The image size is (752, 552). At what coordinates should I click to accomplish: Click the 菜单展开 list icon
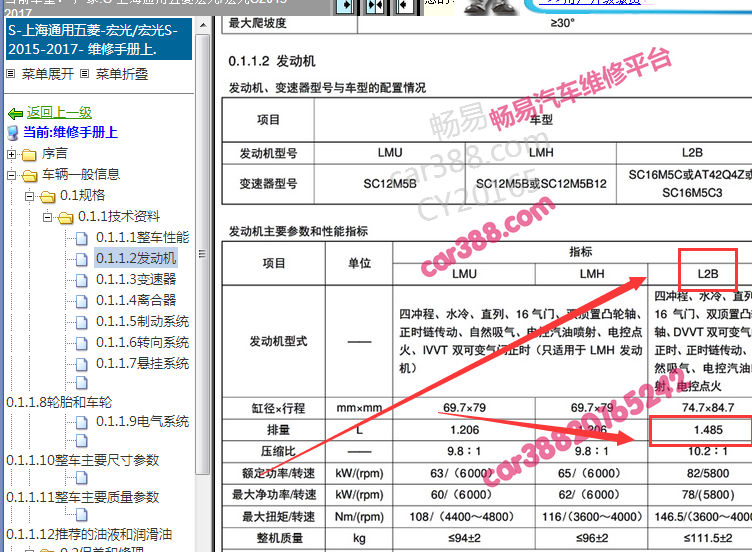coord(11,74)
